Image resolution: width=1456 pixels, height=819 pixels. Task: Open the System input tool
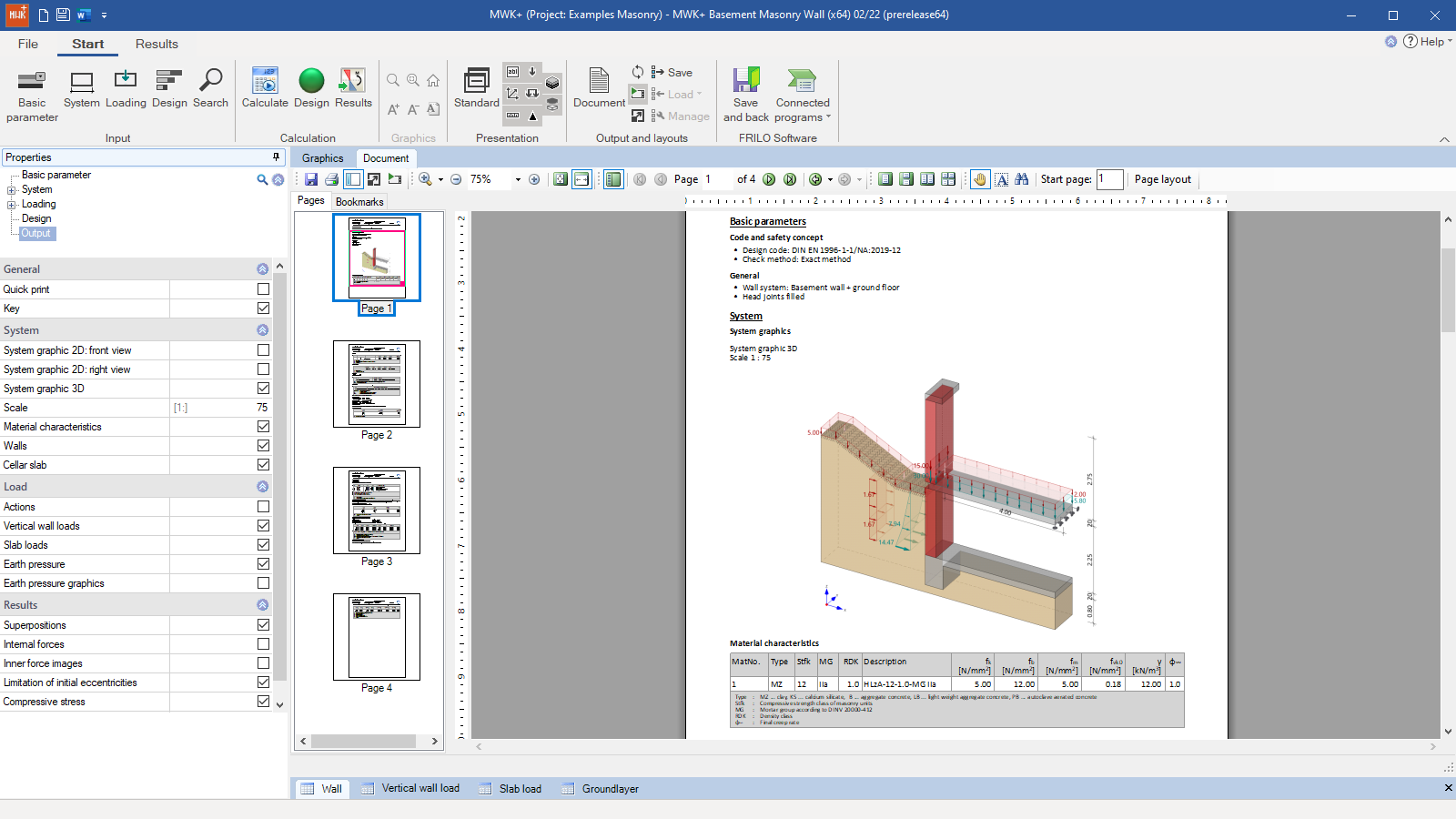82,89
